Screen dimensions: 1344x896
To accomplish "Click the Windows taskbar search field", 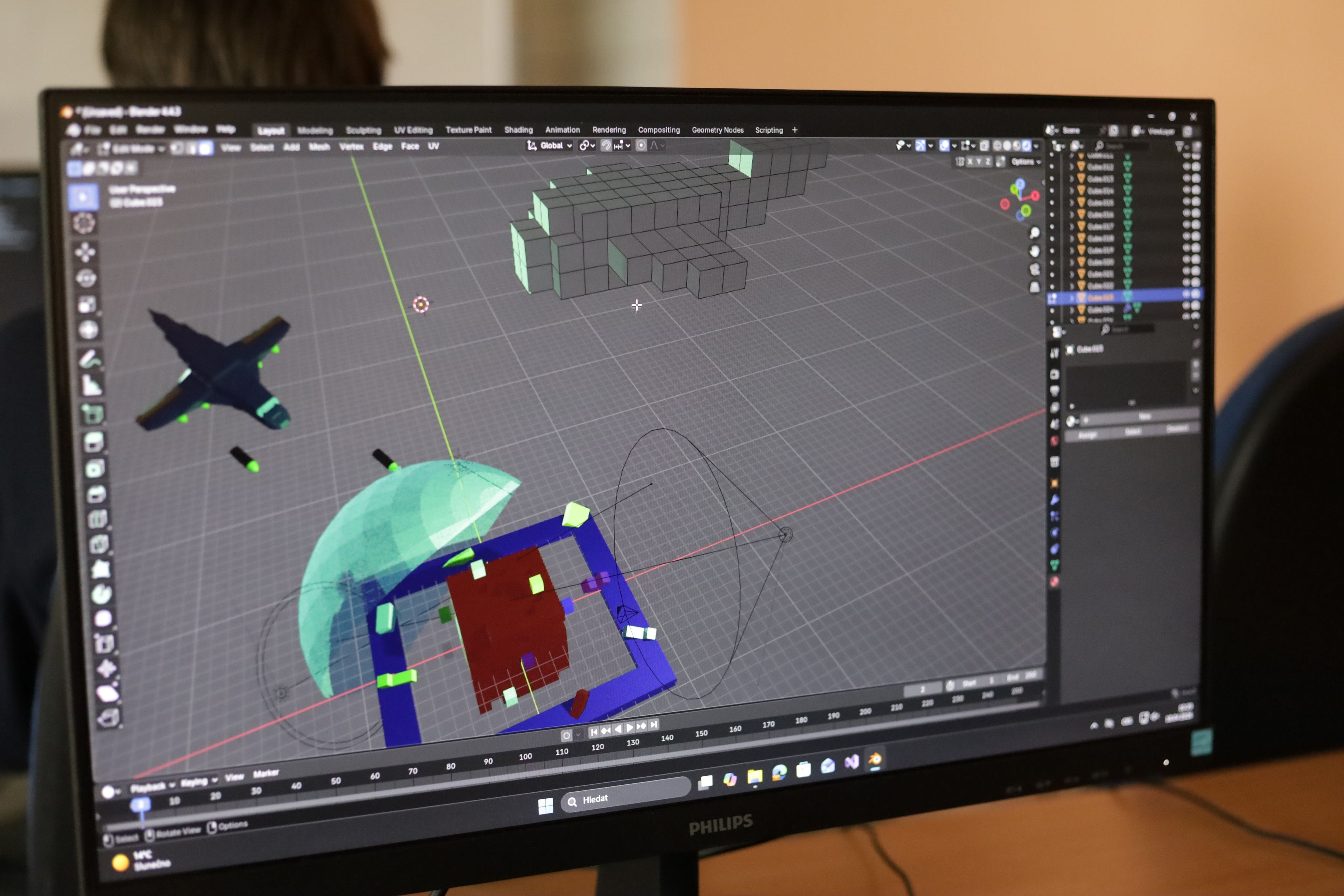I will [626, 796].
